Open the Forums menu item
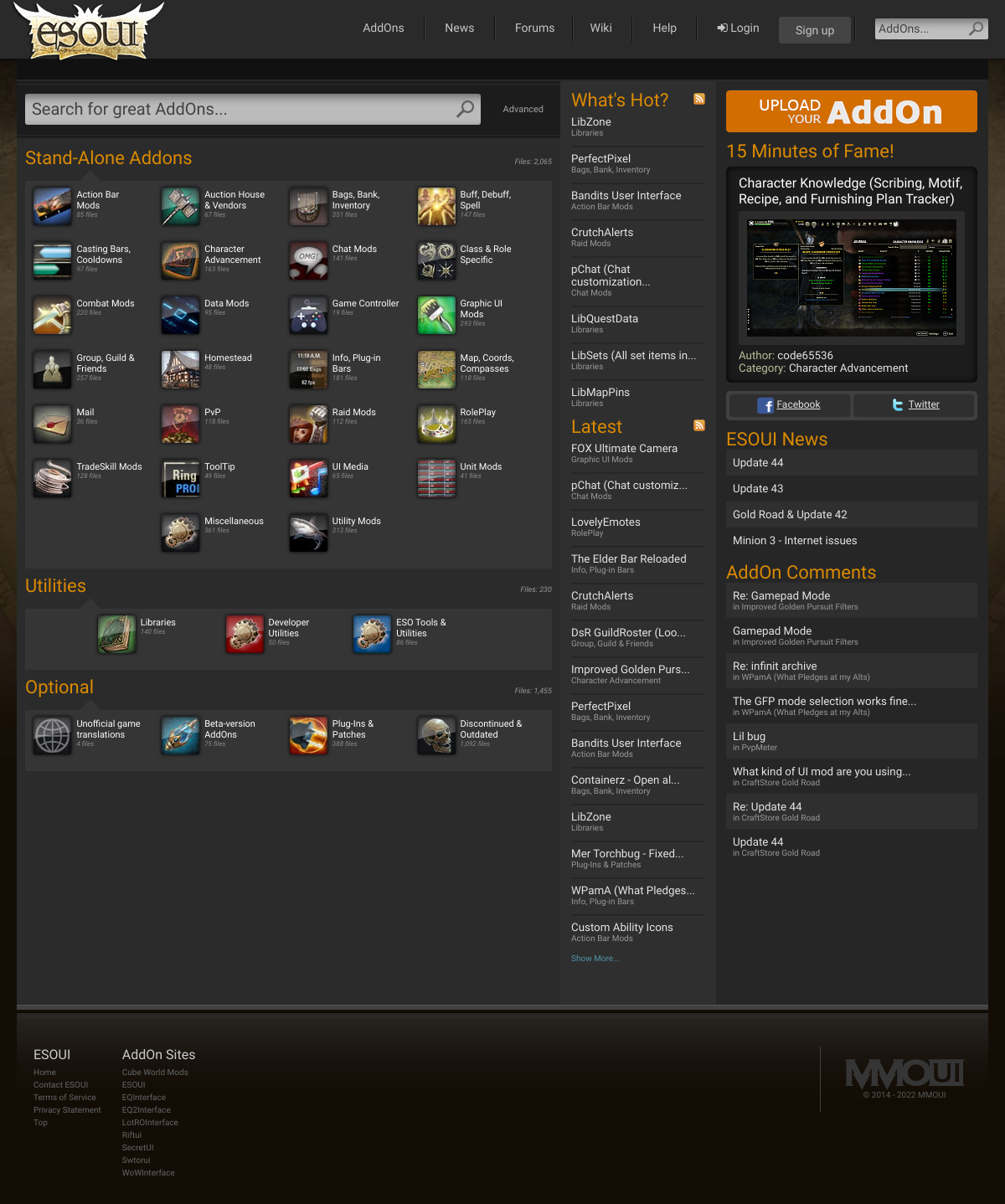The height and width of the screenshot is (1204, 1005). point(534,28)
